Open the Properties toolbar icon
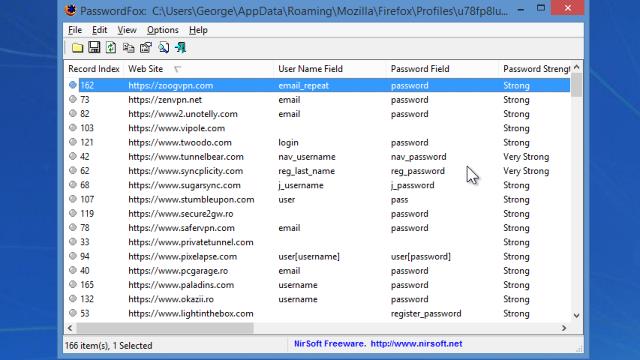This screenshot has width=640, height=360. [146, 48]
